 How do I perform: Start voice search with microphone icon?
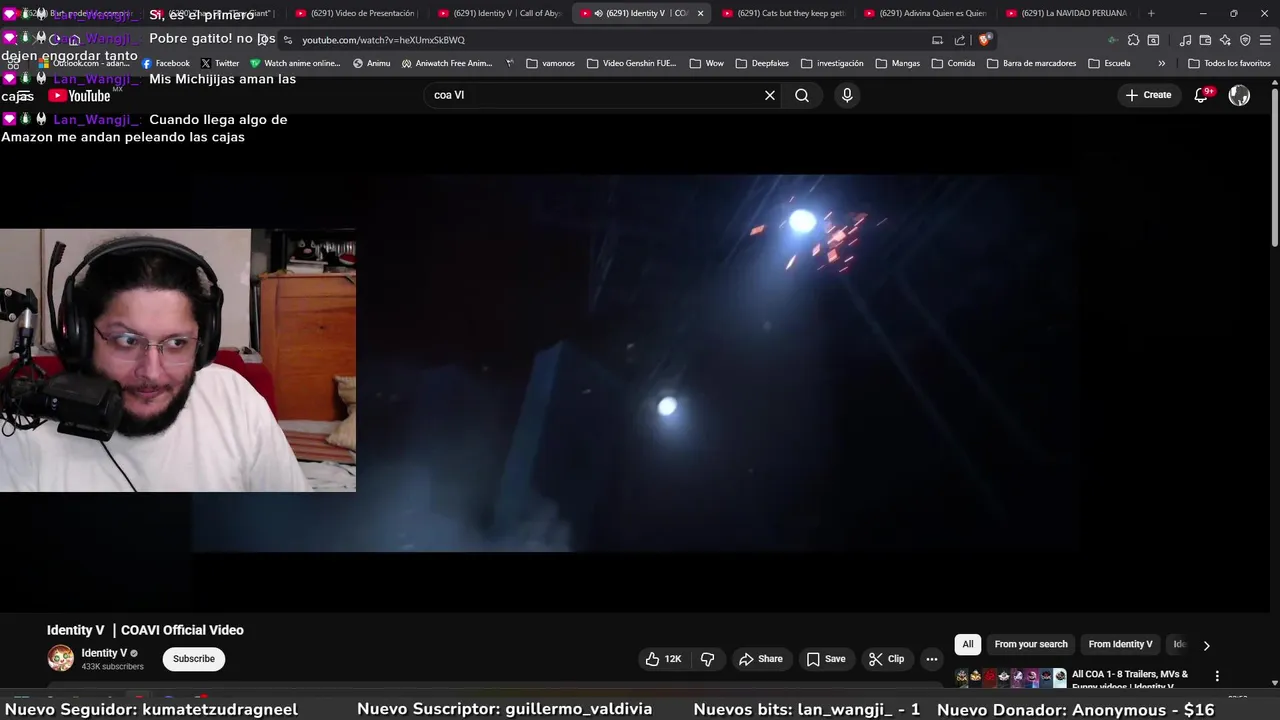(847, 95)
